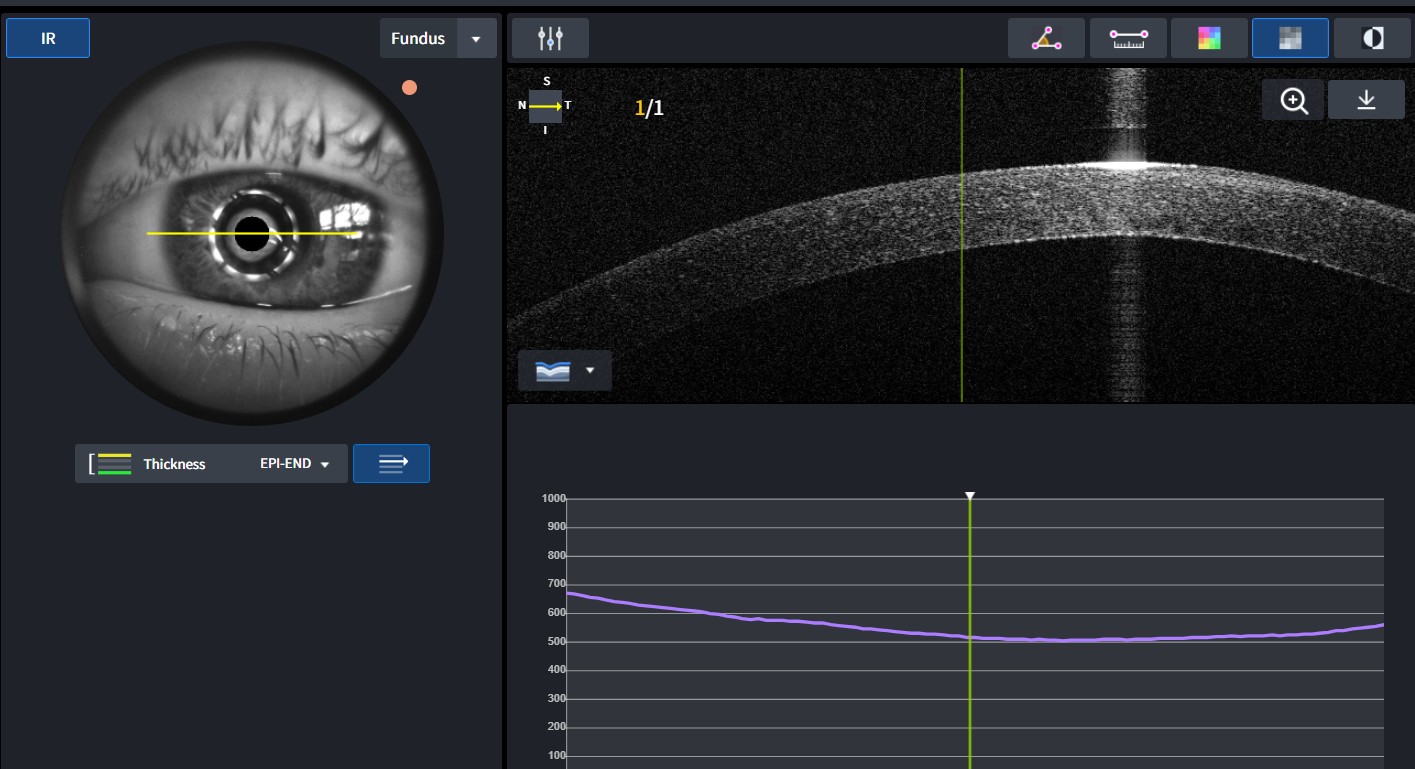The height and width of the screenshot is (769, 1415).
Task: Toggle the grayscale display mode
Action: [1290, 38]
